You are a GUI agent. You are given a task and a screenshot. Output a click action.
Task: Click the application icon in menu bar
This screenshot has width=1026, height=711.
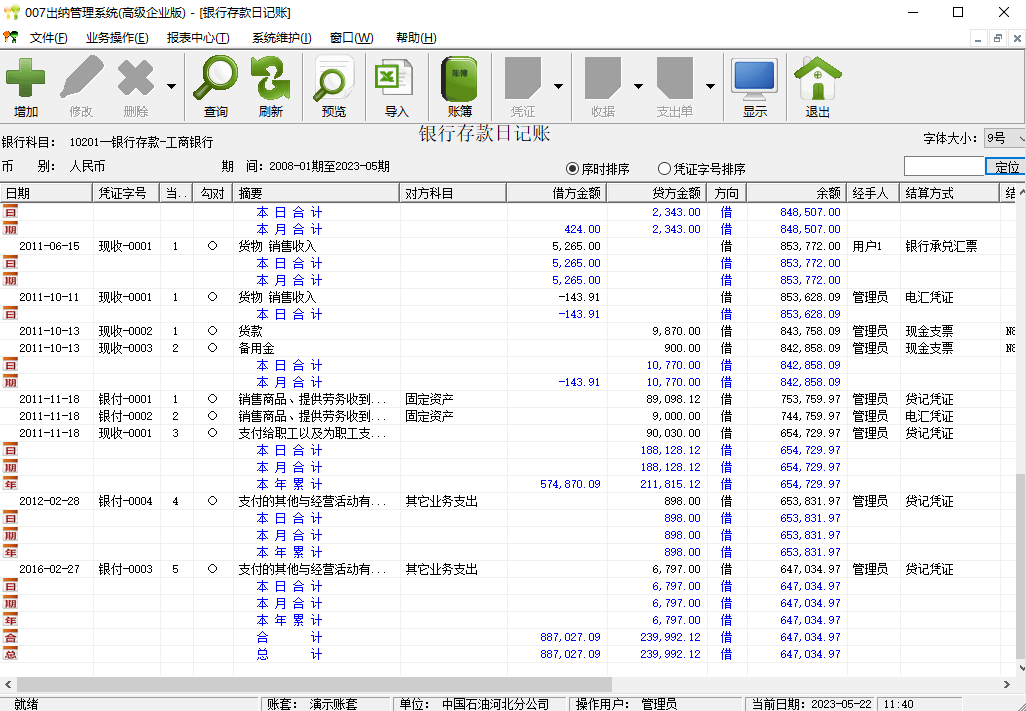10,37
